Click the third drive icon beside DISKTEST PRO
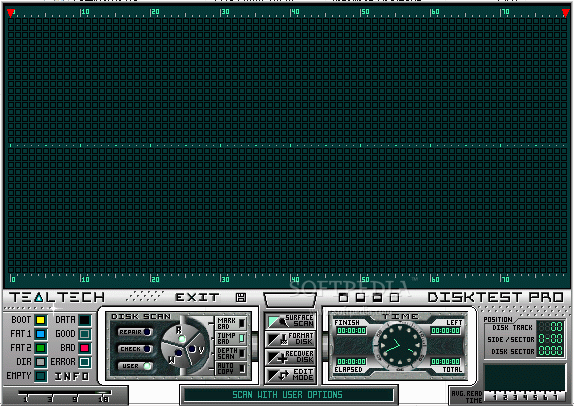 pos(377,297)
